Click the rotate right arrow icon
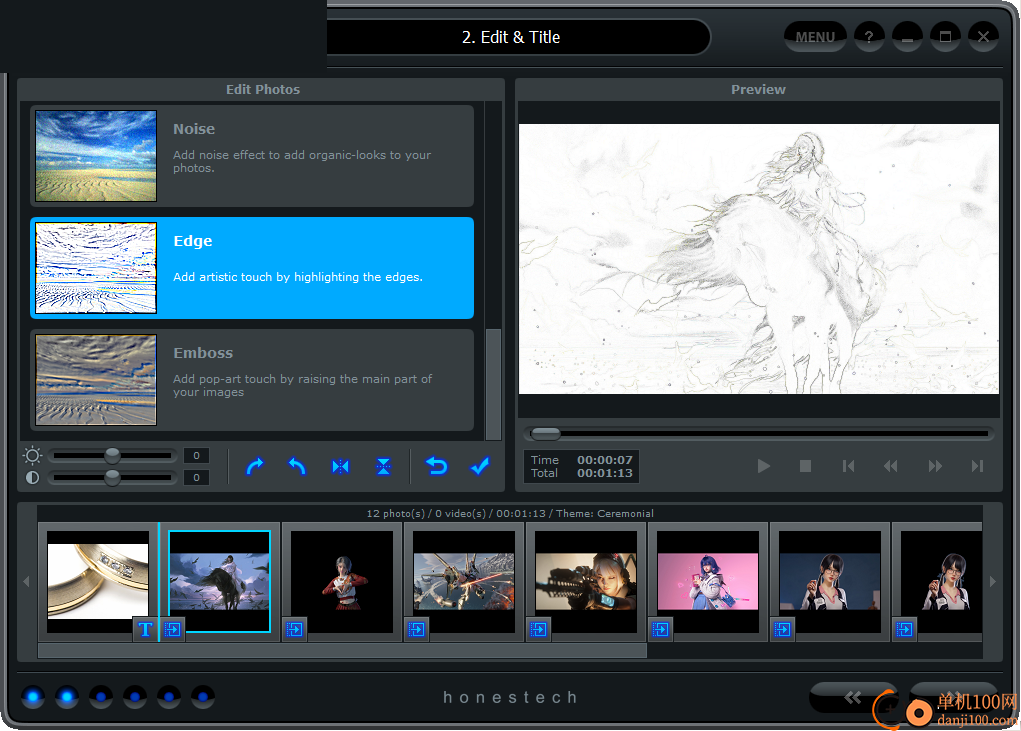1021x731 pixels. tap(255, 466)
